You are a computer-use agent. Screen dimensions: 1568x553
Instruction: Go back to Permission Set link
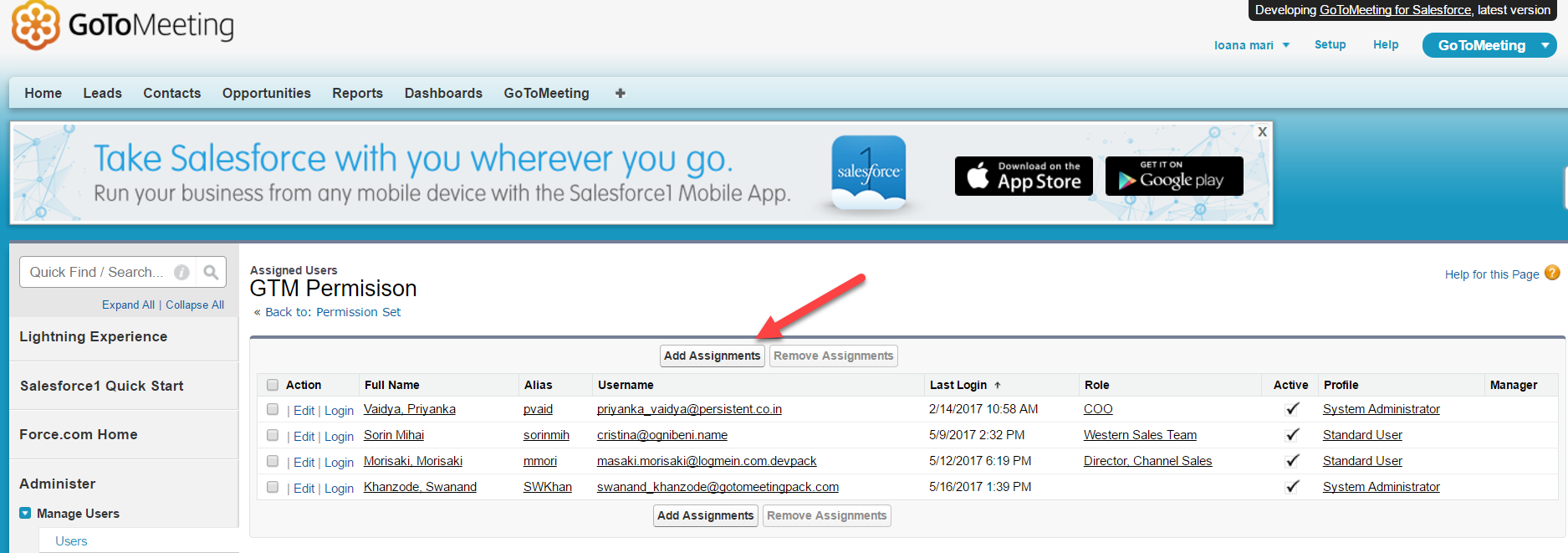pyautogui.click(x=333, y=312)
